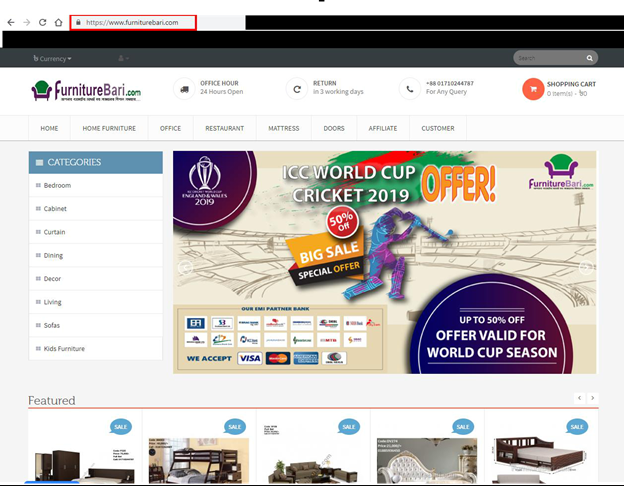Viewport: 624px width, 486px height.
Task: Open the featured wooden sofa bed product
Action: tap(541, 460)
